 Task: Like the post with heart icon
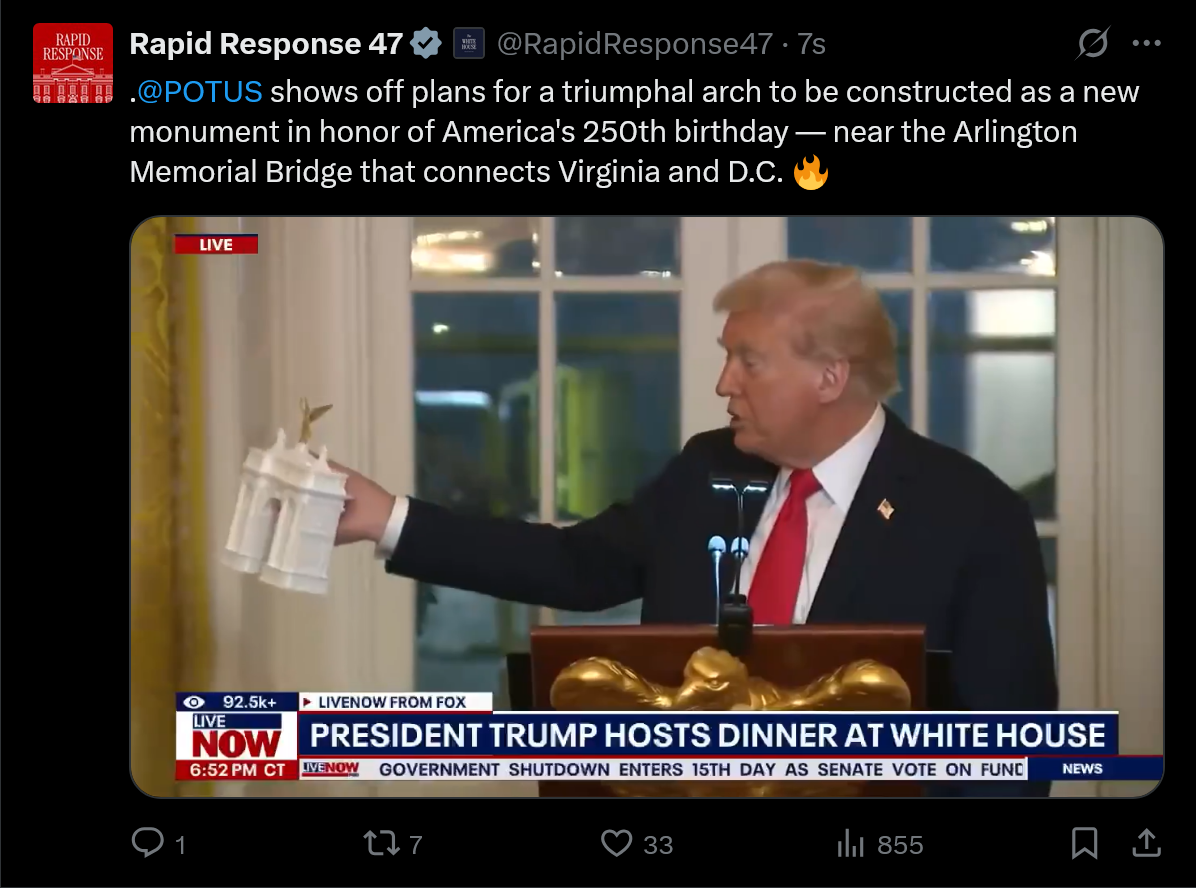[616, 843]
